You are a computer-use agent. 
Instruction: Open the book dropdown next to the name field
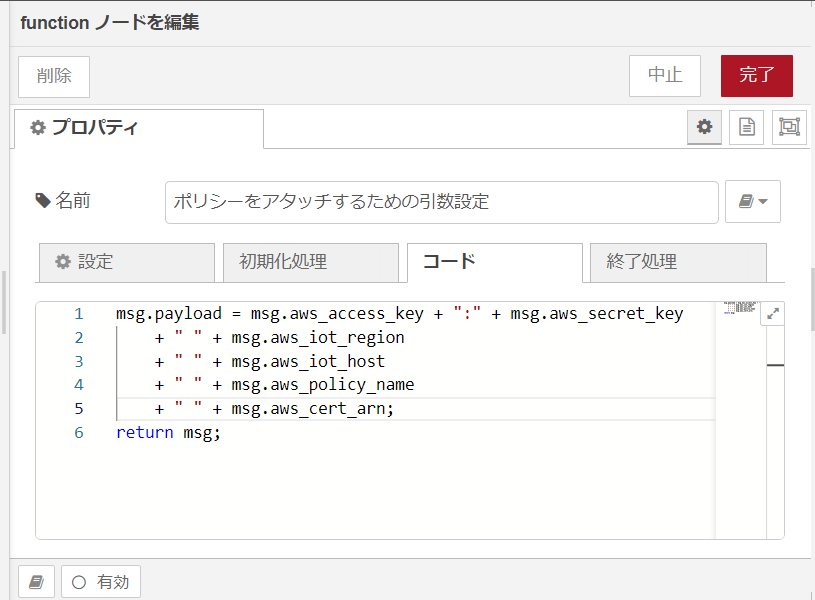point(753,202)
